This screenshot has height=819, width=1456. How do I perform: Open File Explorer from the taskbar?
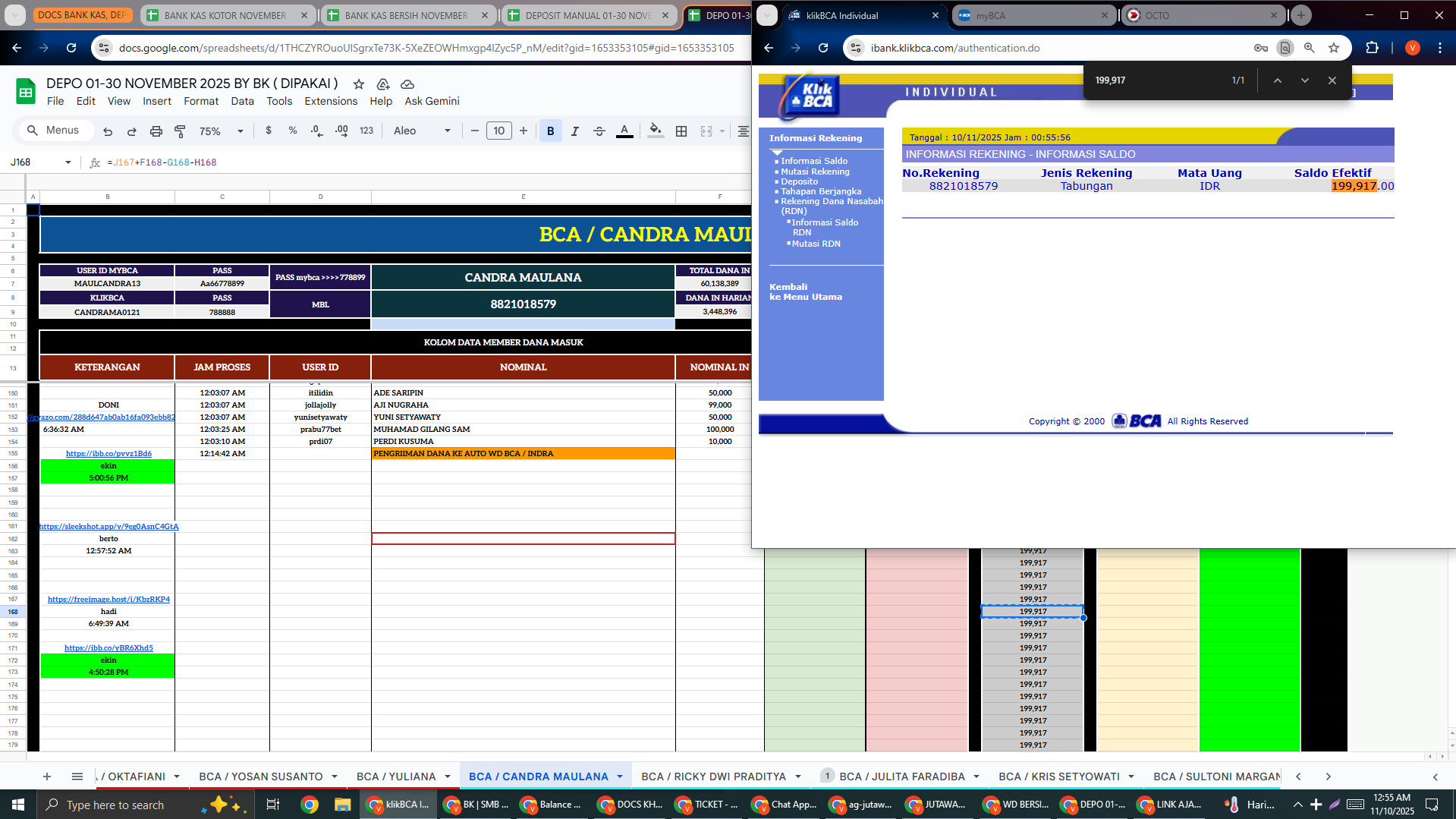coord(342,805)
